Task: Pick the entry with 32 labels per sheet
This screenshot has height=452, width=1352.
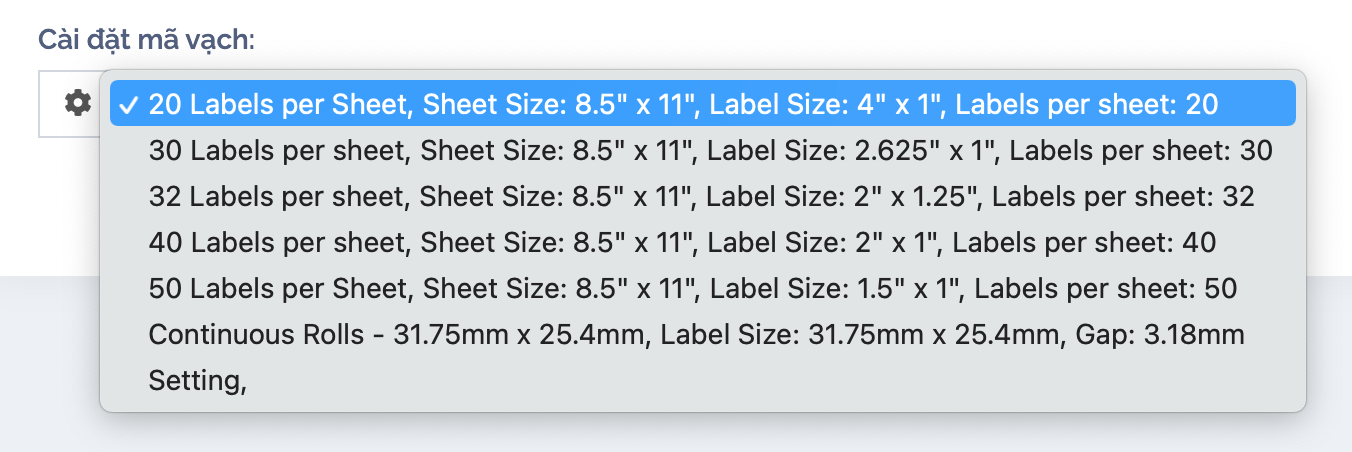Action: pyautogui.click(x=701, y=197)
